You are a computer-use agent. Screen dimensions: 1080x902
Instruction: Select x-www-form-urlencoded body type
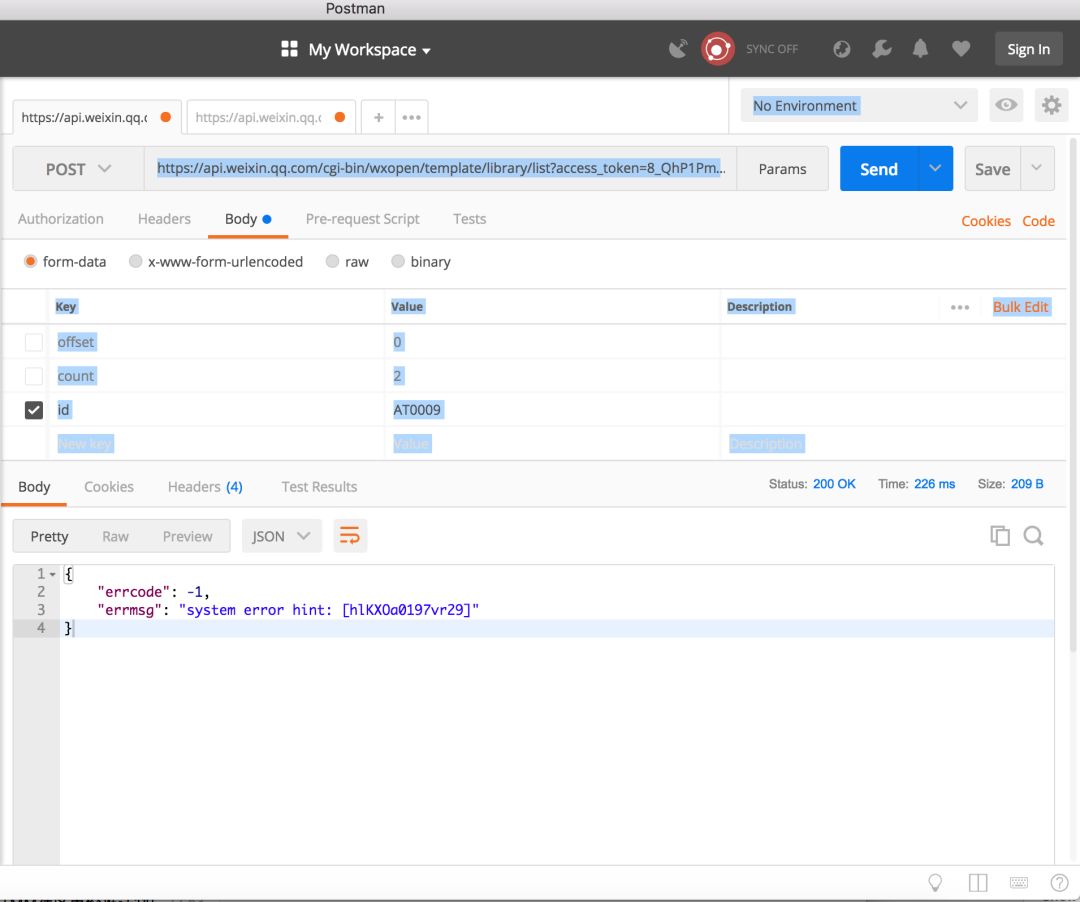(135, 262)
